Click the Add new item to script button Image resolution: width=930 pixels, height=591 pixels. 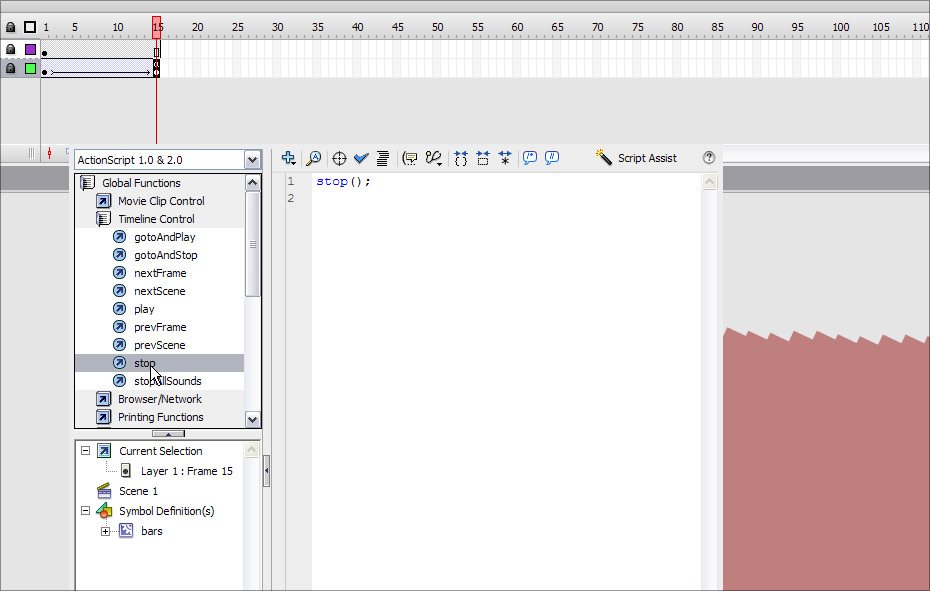pos(289,158)
